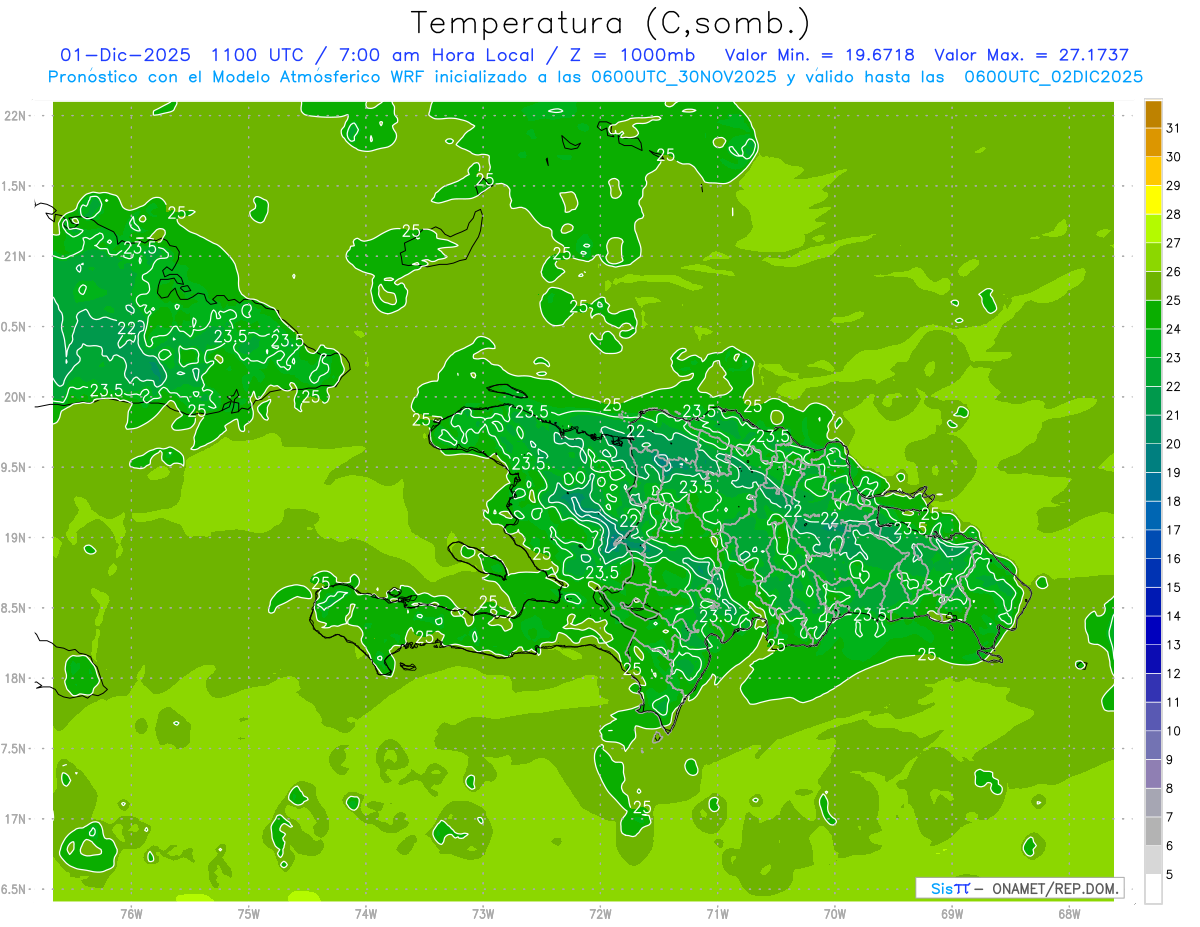Viewport: 1200px width, 927px height.
Task: Click the "22N" latitude label
Action: (x=14, y=115)
